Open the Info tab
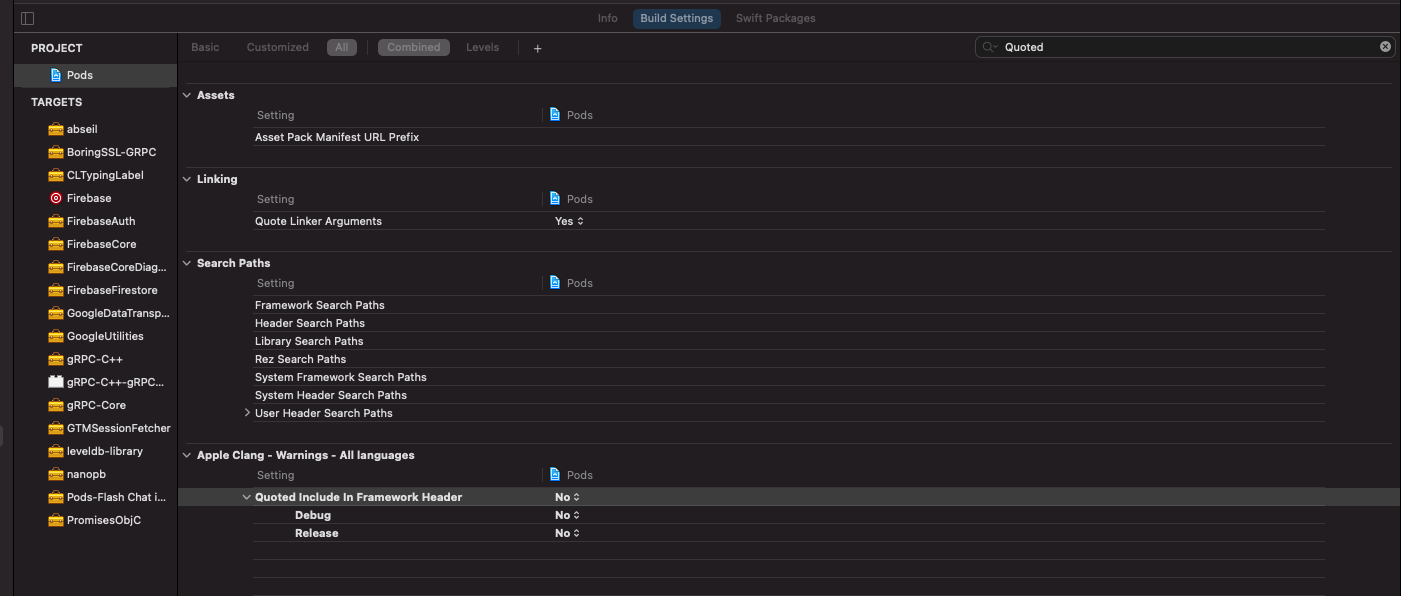 pyautogui.click(x=608, y=18)
